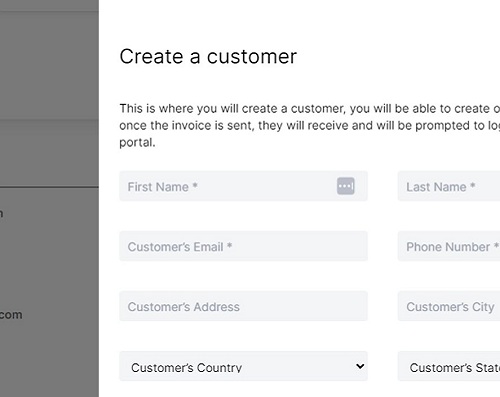
Task: Click the chevron arrow on Customer's Country
Action: click(x=360, y=366)
